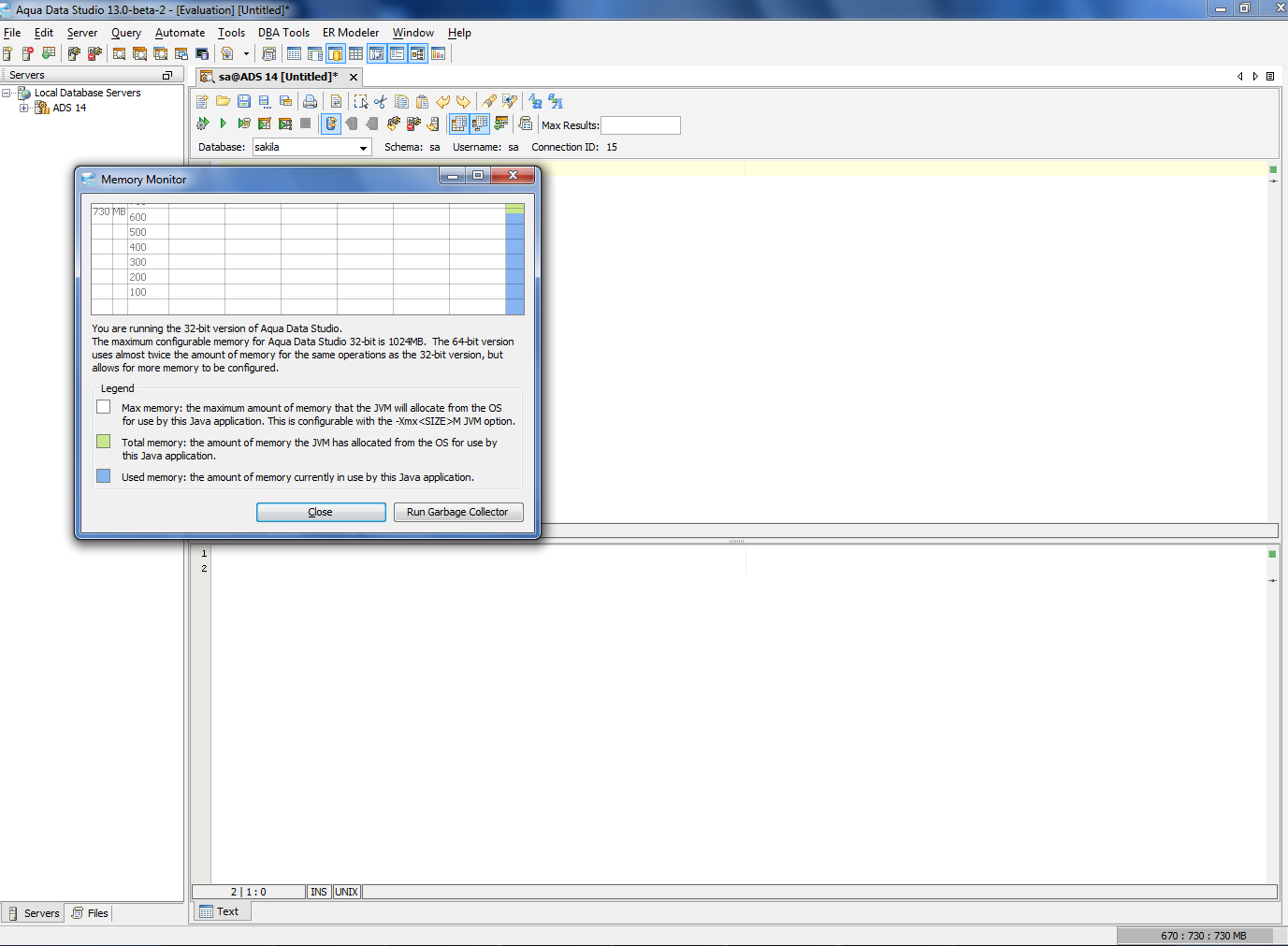
Task: Click the dark console window icon in main toolbar
Action: 201,53
